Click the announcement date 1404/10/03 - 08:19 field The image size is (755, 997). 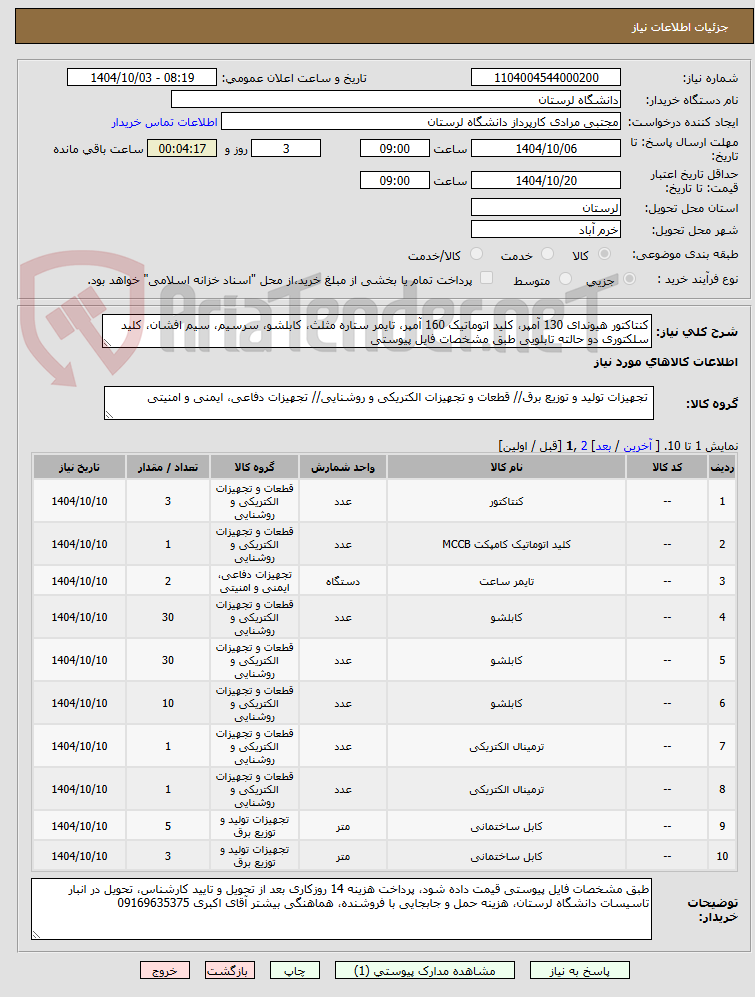[x=142, y=78]
